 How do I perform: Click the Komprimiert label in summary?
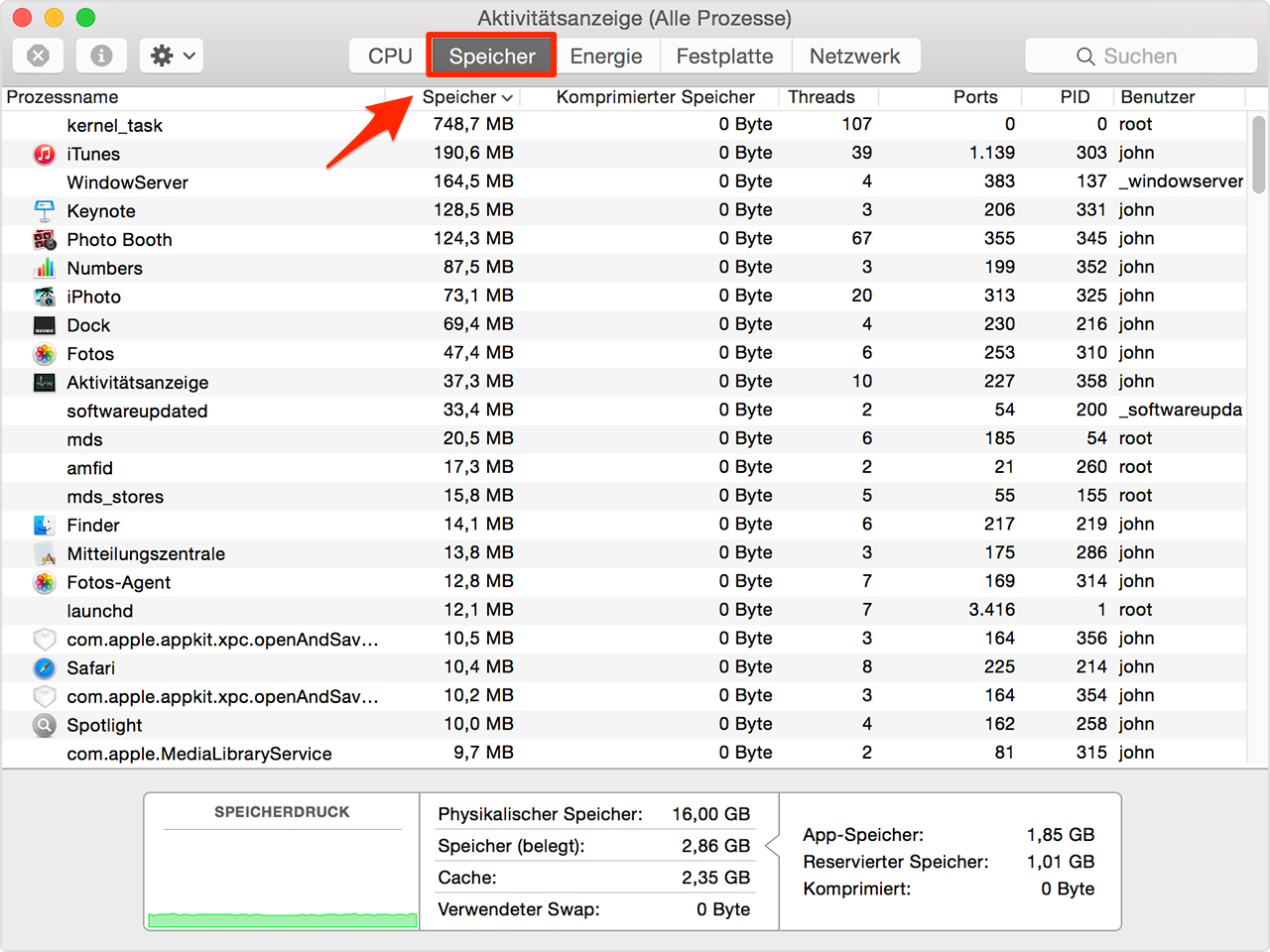[x=857, y=889]
